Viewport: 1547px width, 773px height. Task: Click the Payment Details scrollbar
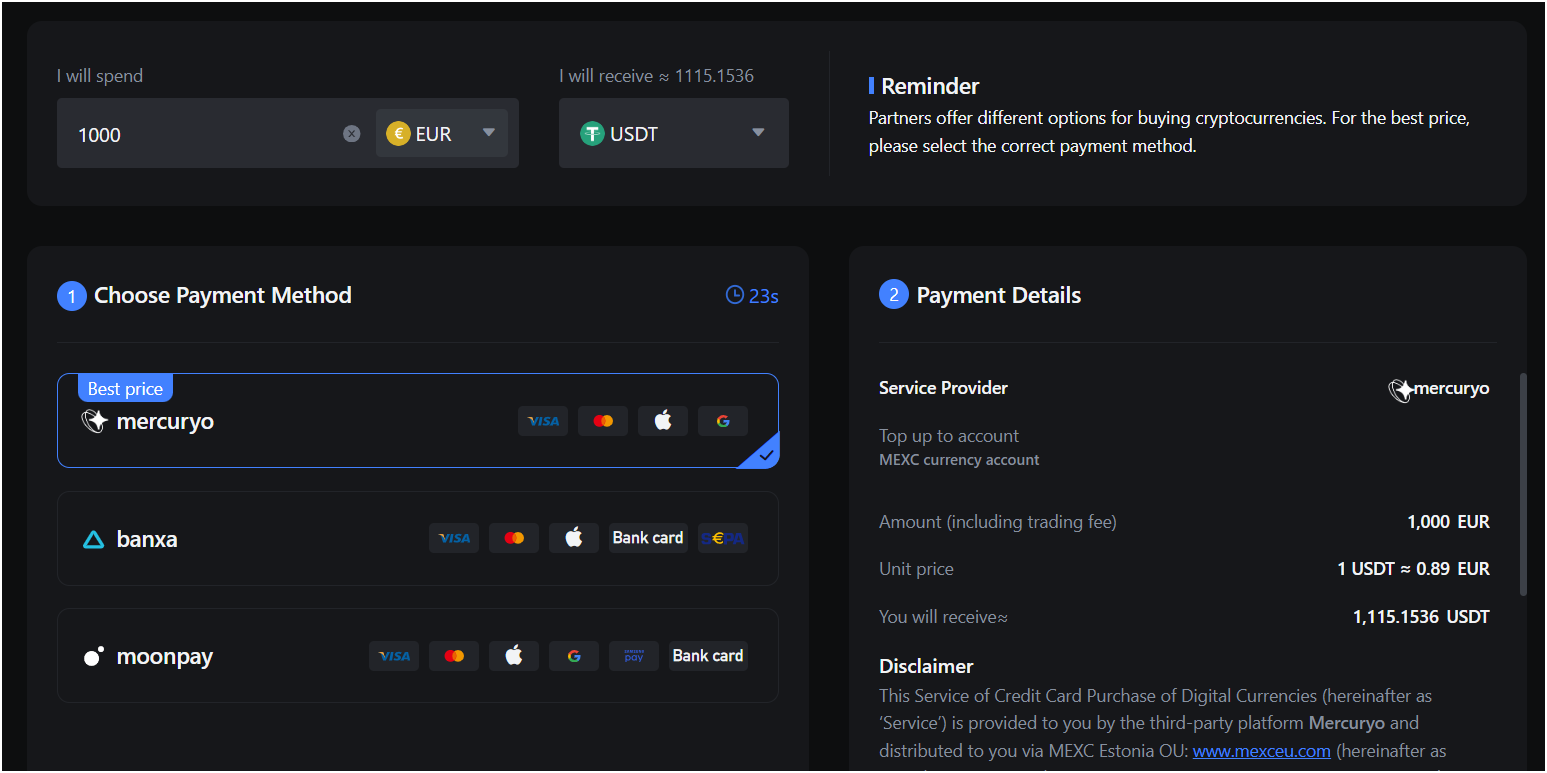click(1523, 485)
